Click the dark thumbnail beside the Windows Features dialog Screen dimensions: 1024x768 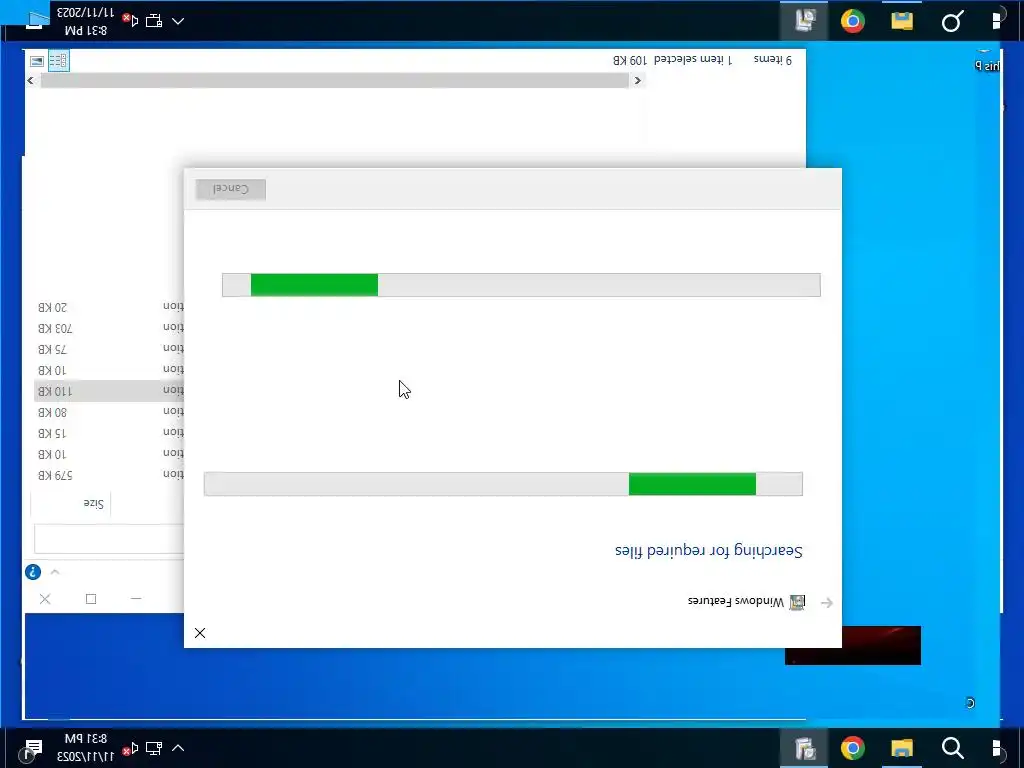(x=881, y=645)
